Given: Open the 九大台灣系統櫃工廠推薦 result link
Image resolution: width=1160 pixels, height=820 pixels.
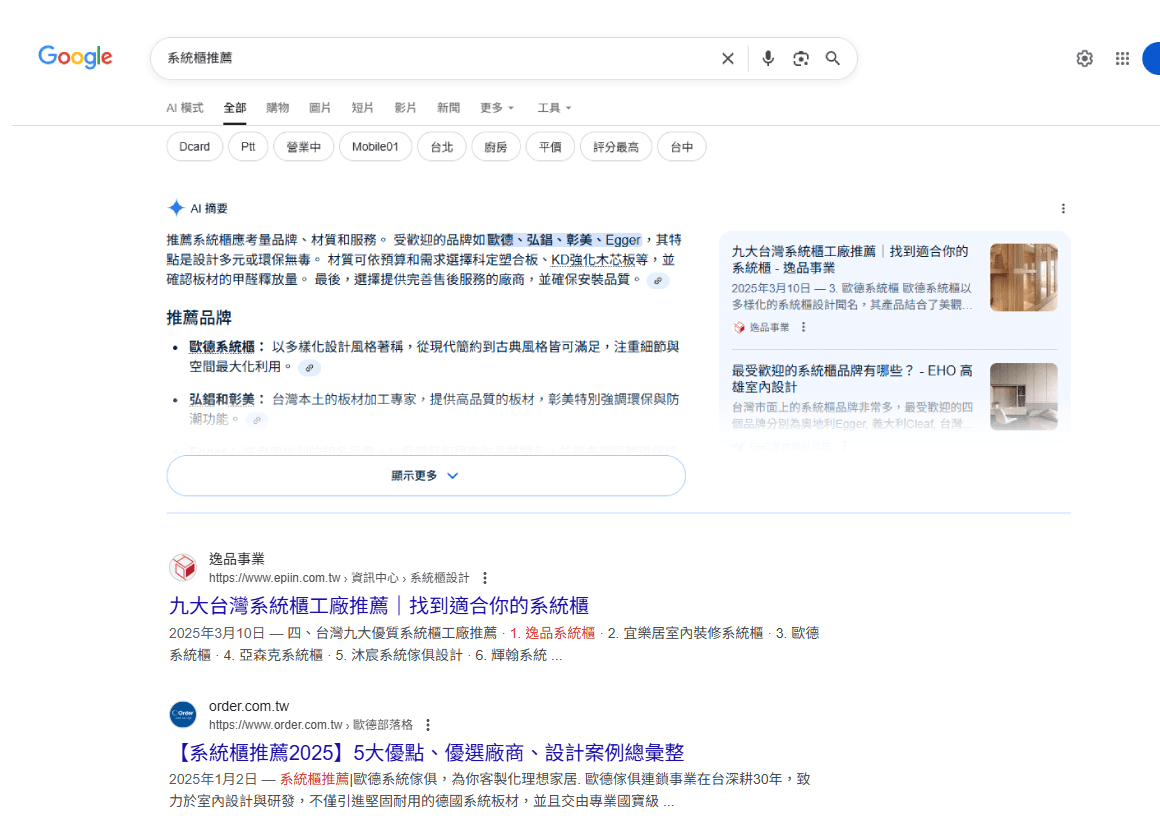Looking at the screenshot, I should [379, 606].
